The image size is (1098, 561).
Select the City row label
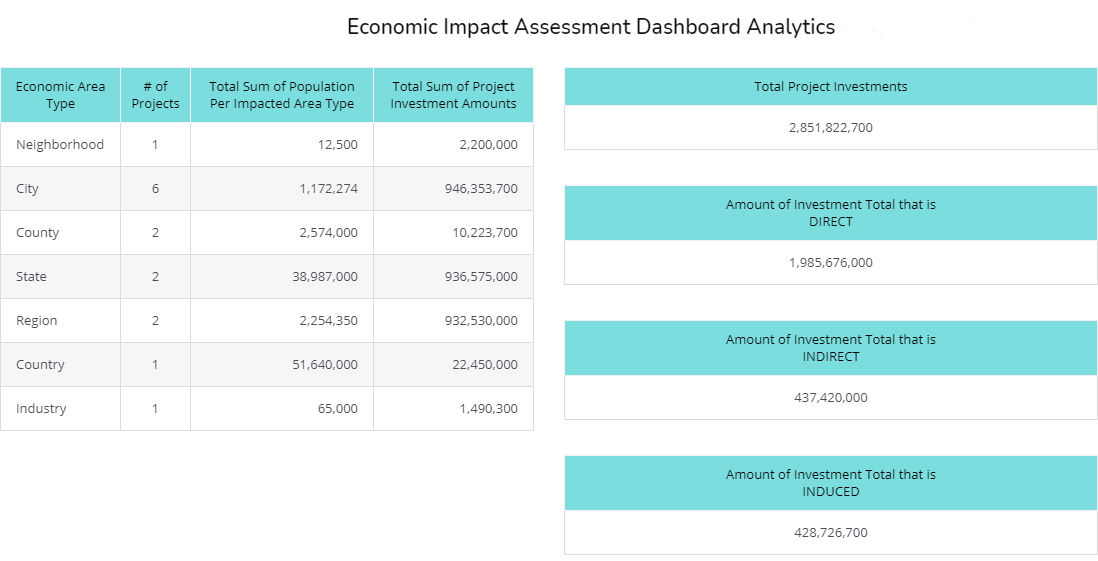(x=28, y=189)
